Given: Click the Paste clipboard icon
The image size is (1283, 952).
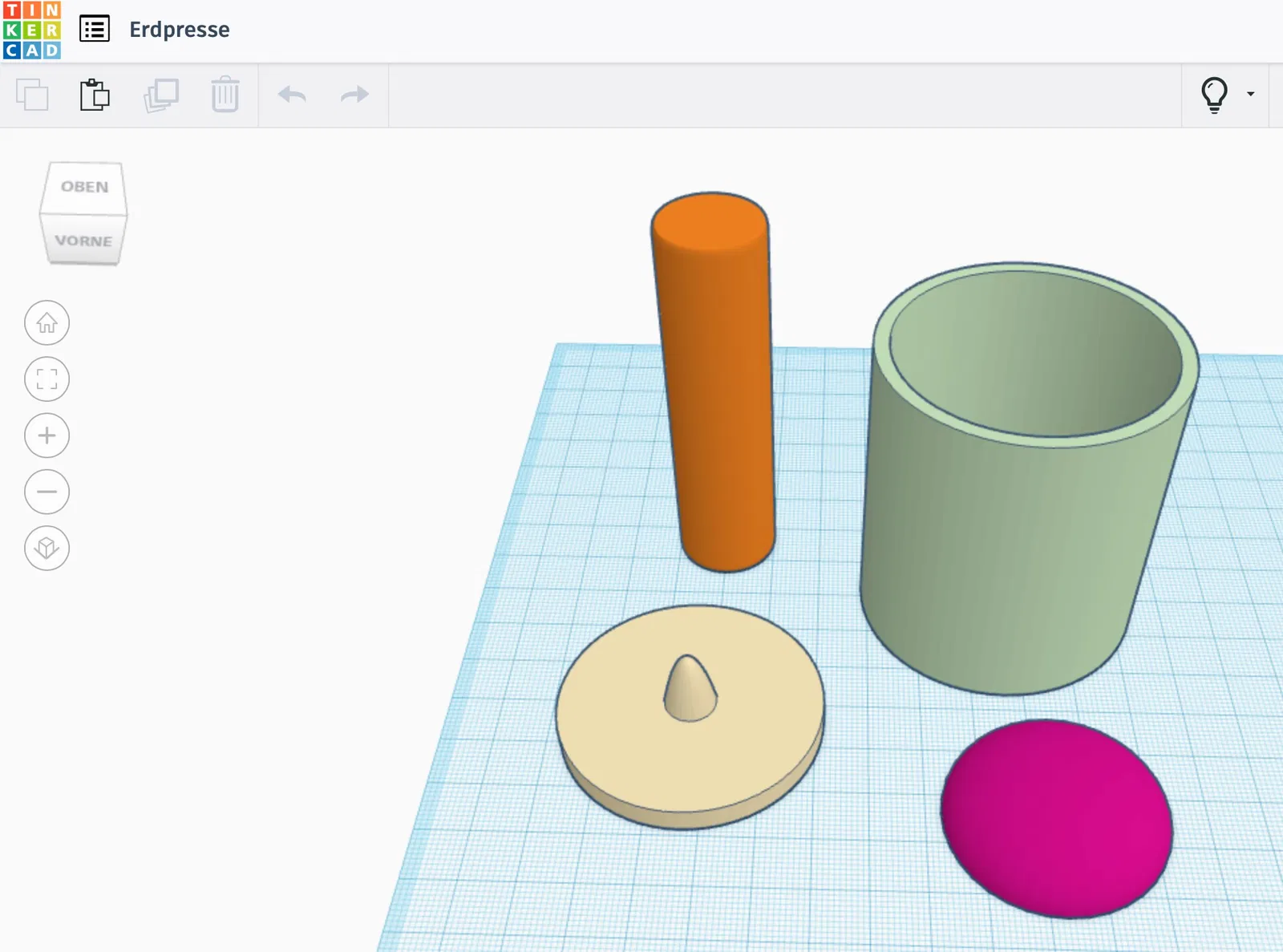Looking at the screenshot, I should pyautogui.click(x=95, y=95).
